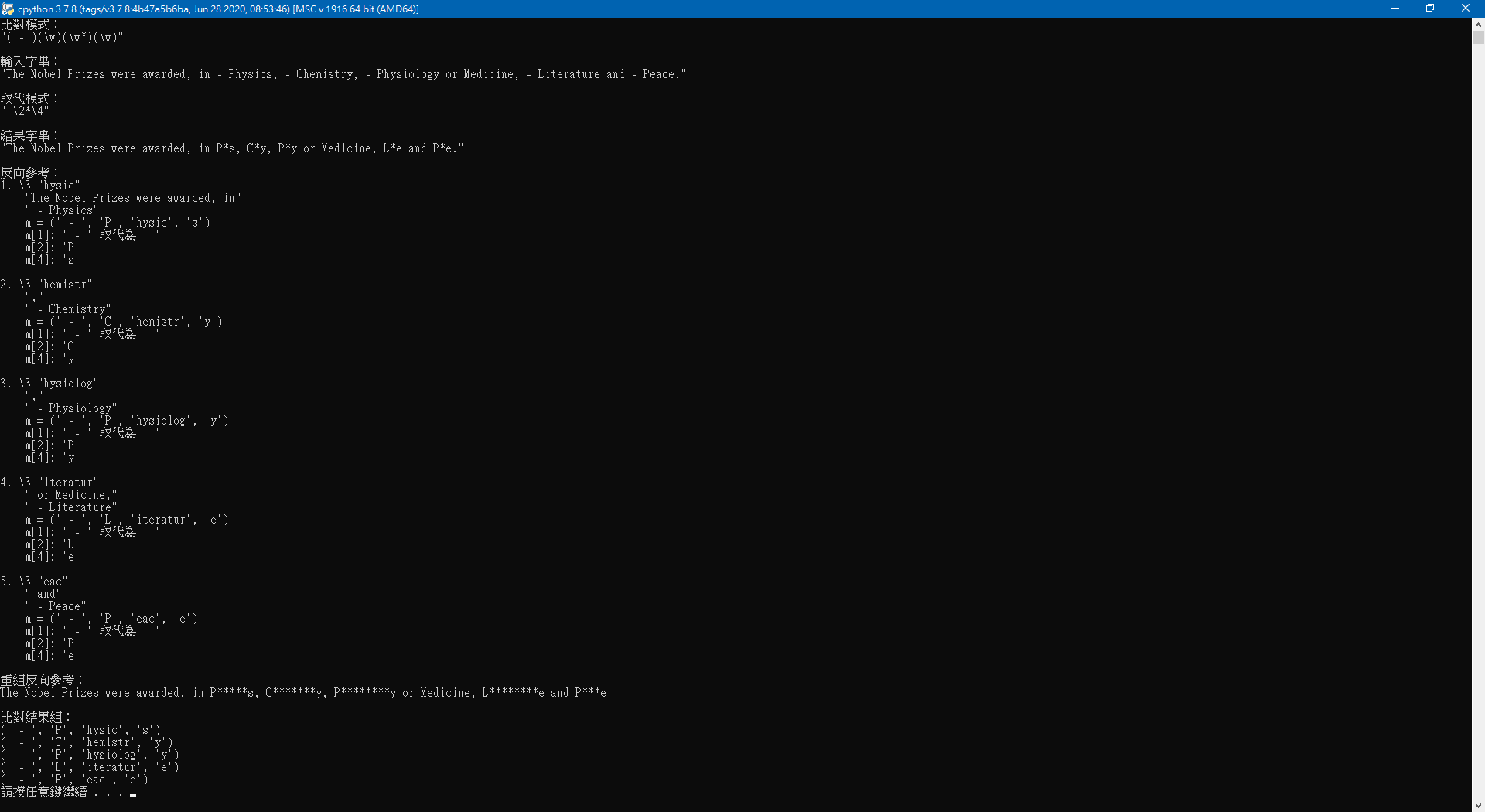The width and height of the screenshot is (1485, 812).
Task: Click tuple line m = with 'eac', 'e'
Action: pos(111,619)
